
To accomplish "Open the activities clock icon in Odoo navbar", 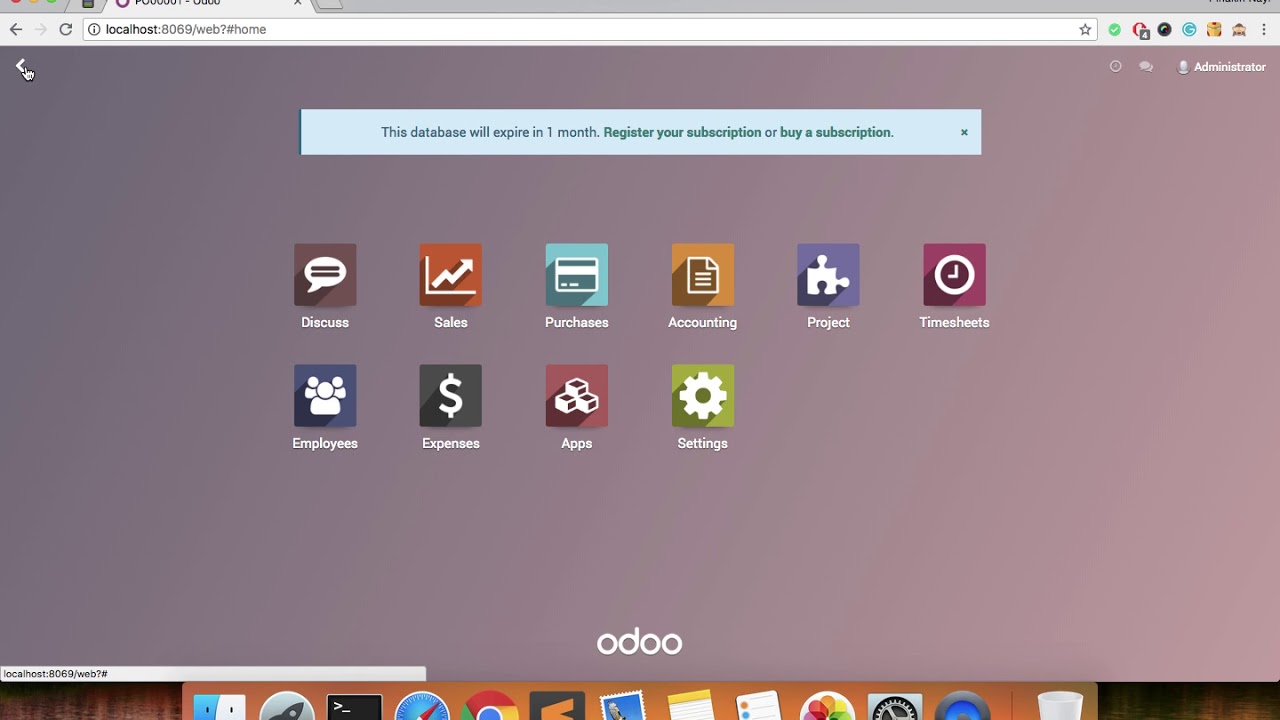I will [x=1116, y=66].
